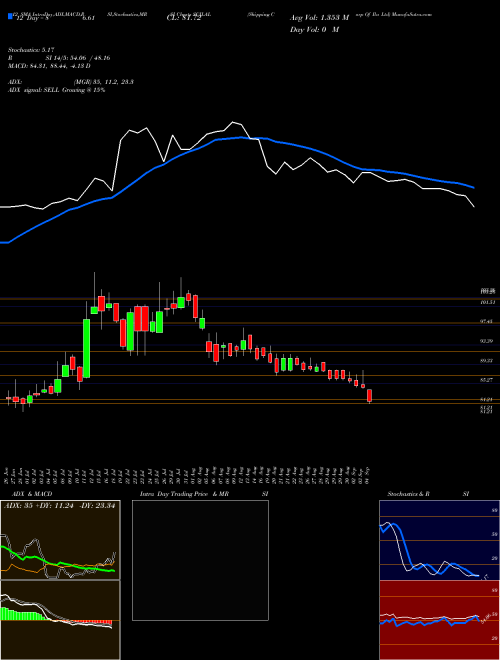This screenshot has height=660, width=500.
Task: Click the CL closing price text at top
Action: coord(184,18)
